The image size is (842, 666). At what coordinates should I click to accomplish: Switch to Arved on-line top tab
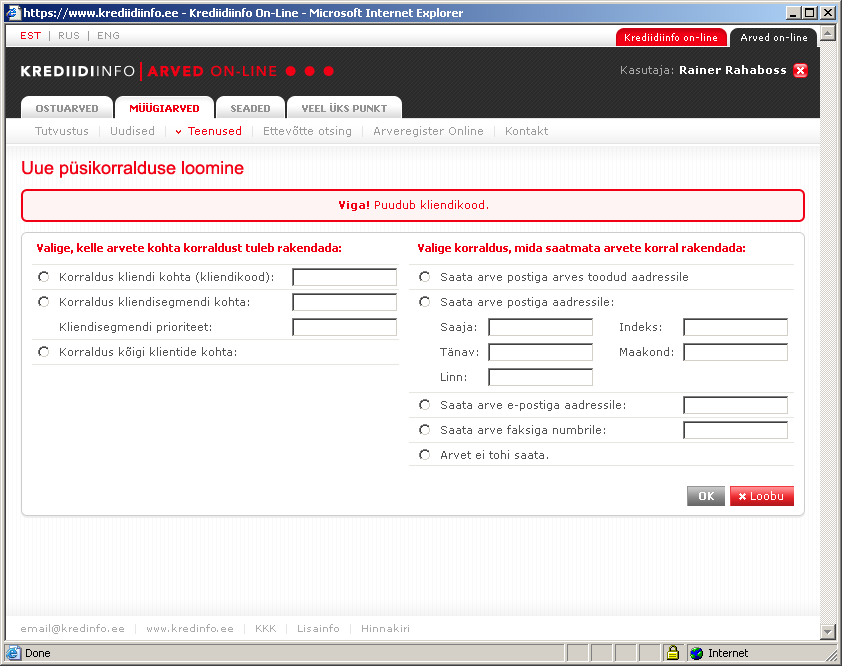[x=774, y=38]
